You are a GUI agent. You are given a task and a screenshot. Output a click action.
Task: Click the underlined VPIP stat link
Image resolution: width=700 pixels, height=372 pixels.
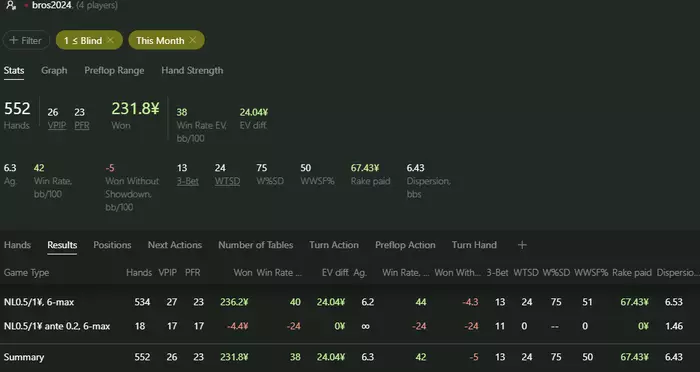coord(57,125)
